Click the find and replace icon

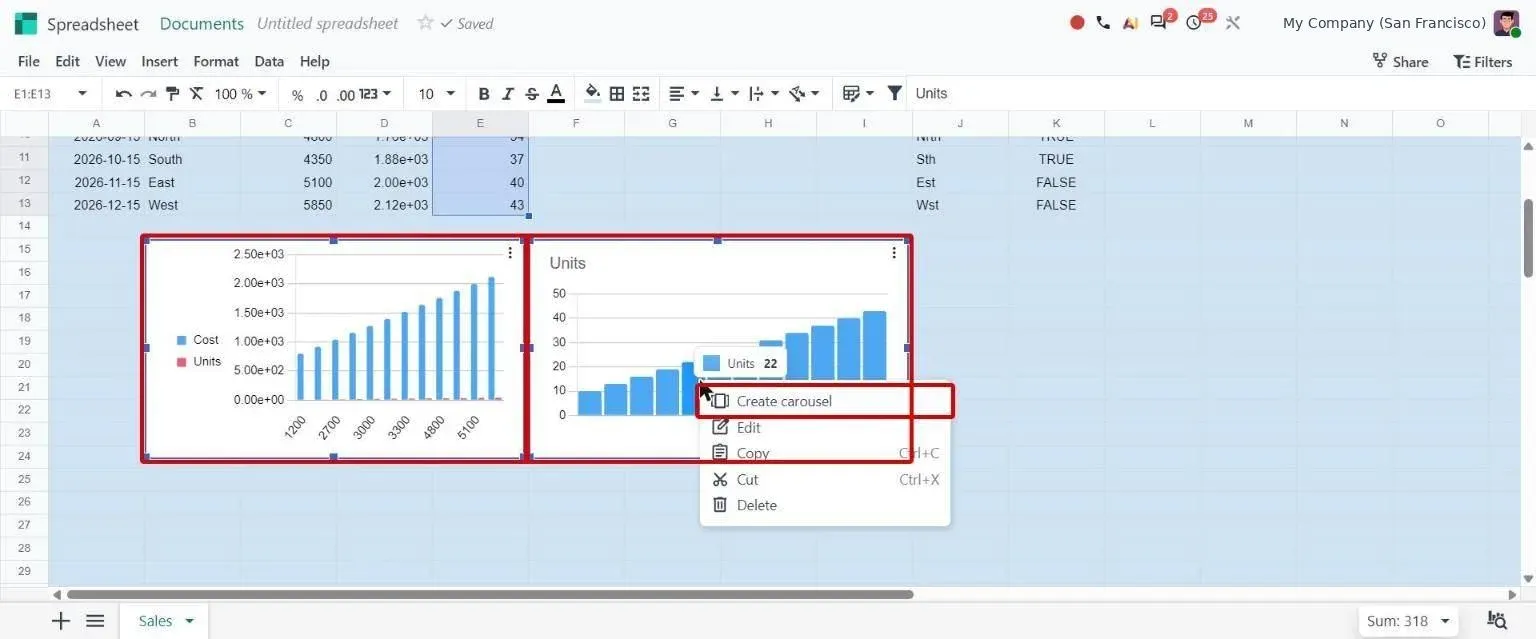(x=1498, y=621)
